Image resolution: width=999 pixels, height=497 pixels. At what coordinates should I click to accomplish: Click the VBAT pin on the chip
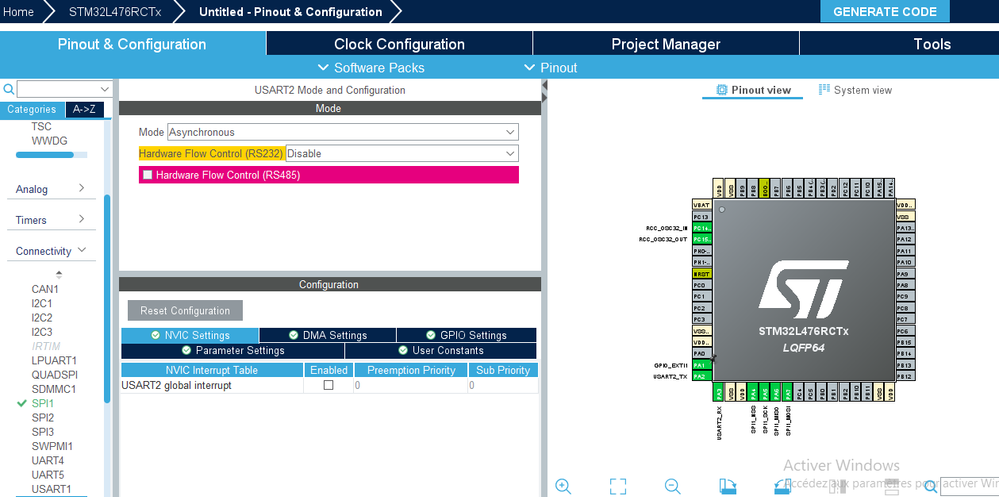701,205
